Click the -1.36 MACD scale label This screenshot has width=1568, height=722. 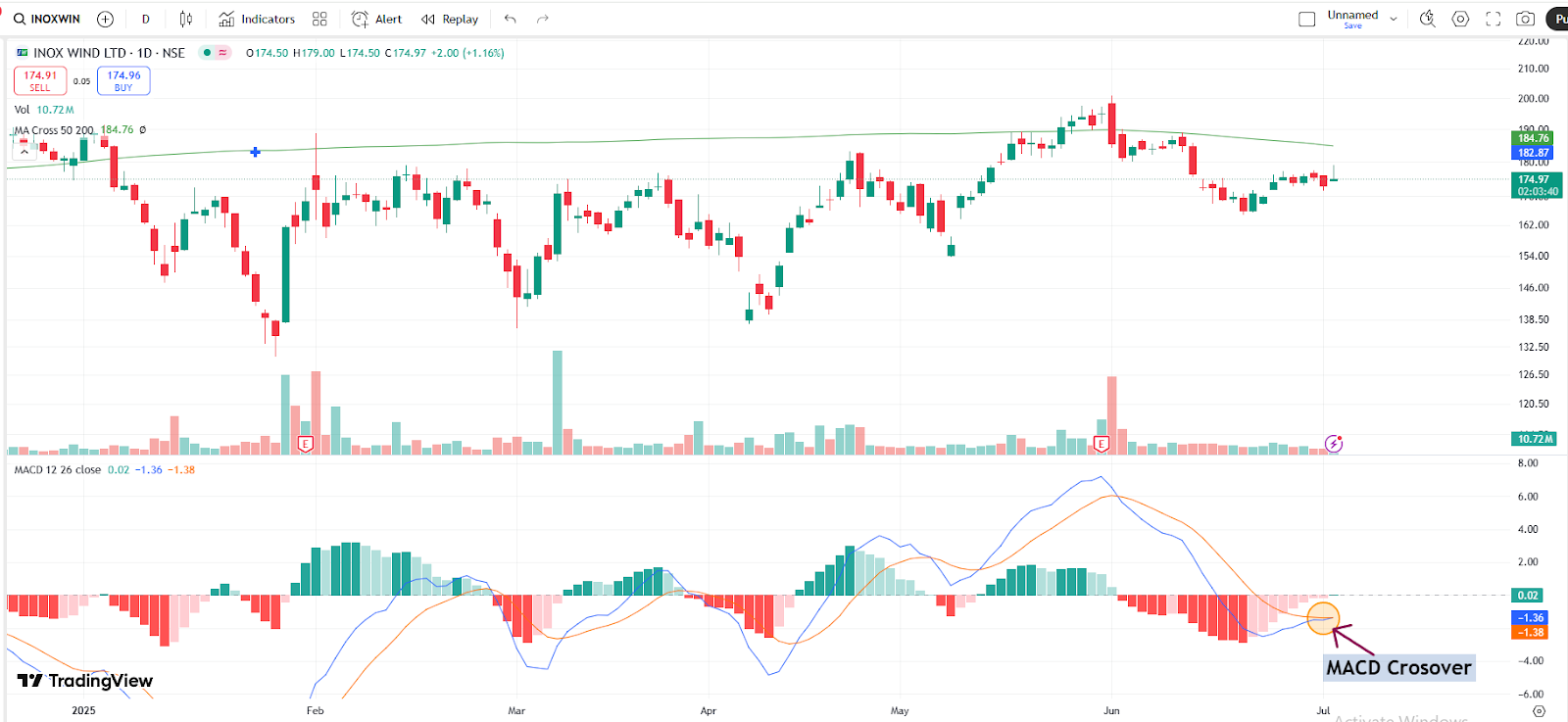pos(1530,618)
